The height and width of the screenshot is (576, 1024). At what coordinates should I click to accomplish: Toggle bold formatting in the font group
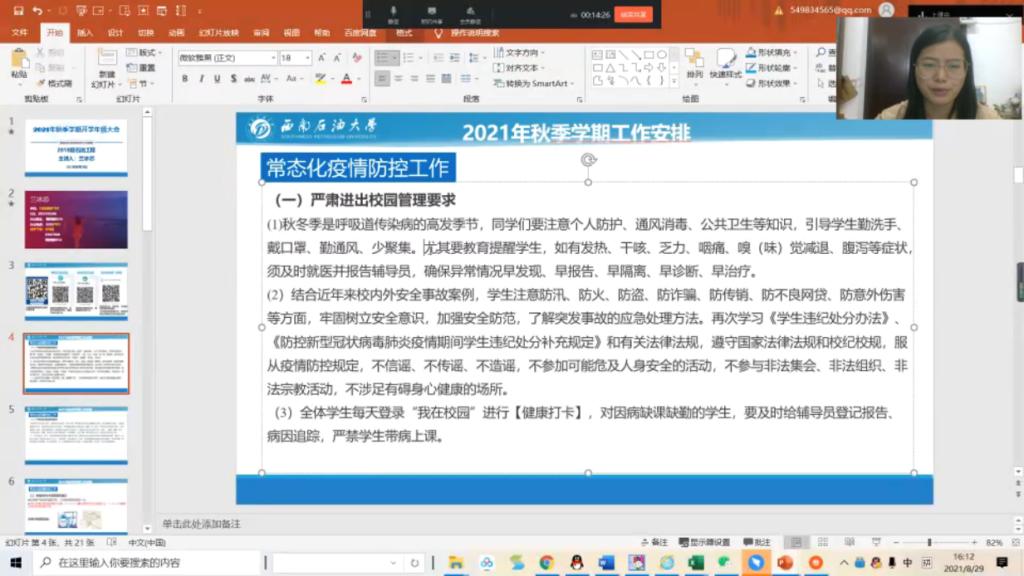coord(186,79)
